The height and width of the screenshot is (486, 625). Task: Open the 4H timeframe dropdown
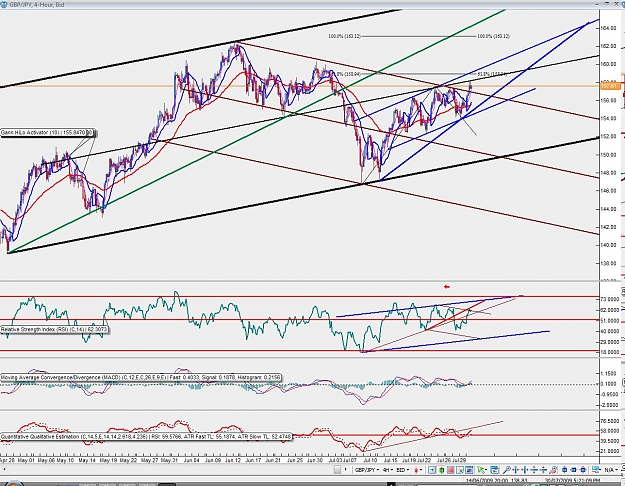[388, 470]
